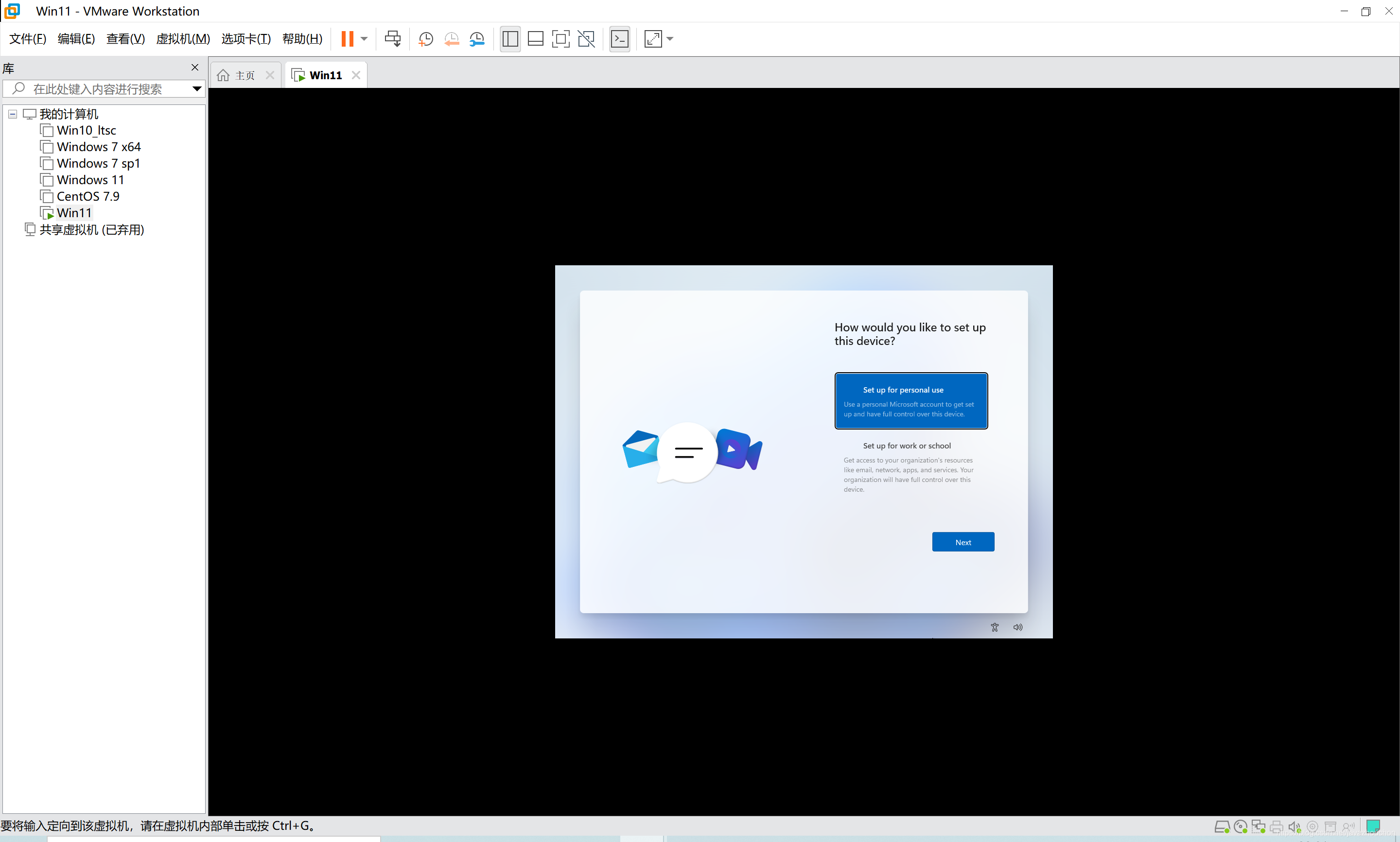Select 我的计算机 in the library tree
This screenshot has width=1400, height=842.
pos(69,114)
